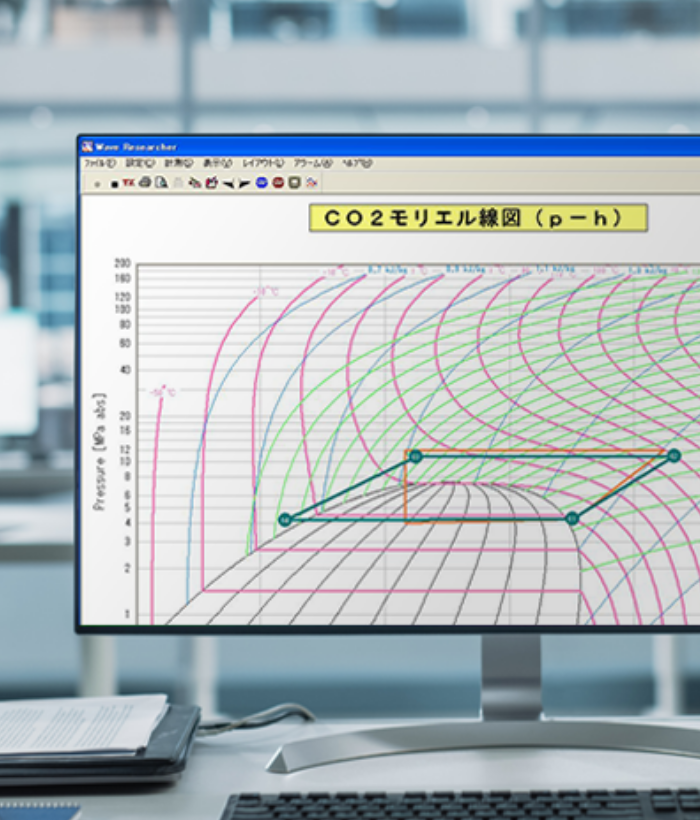700x820 pixels.
Task: Click the red TX toolbar icon
Action: (x=129, y=183)
